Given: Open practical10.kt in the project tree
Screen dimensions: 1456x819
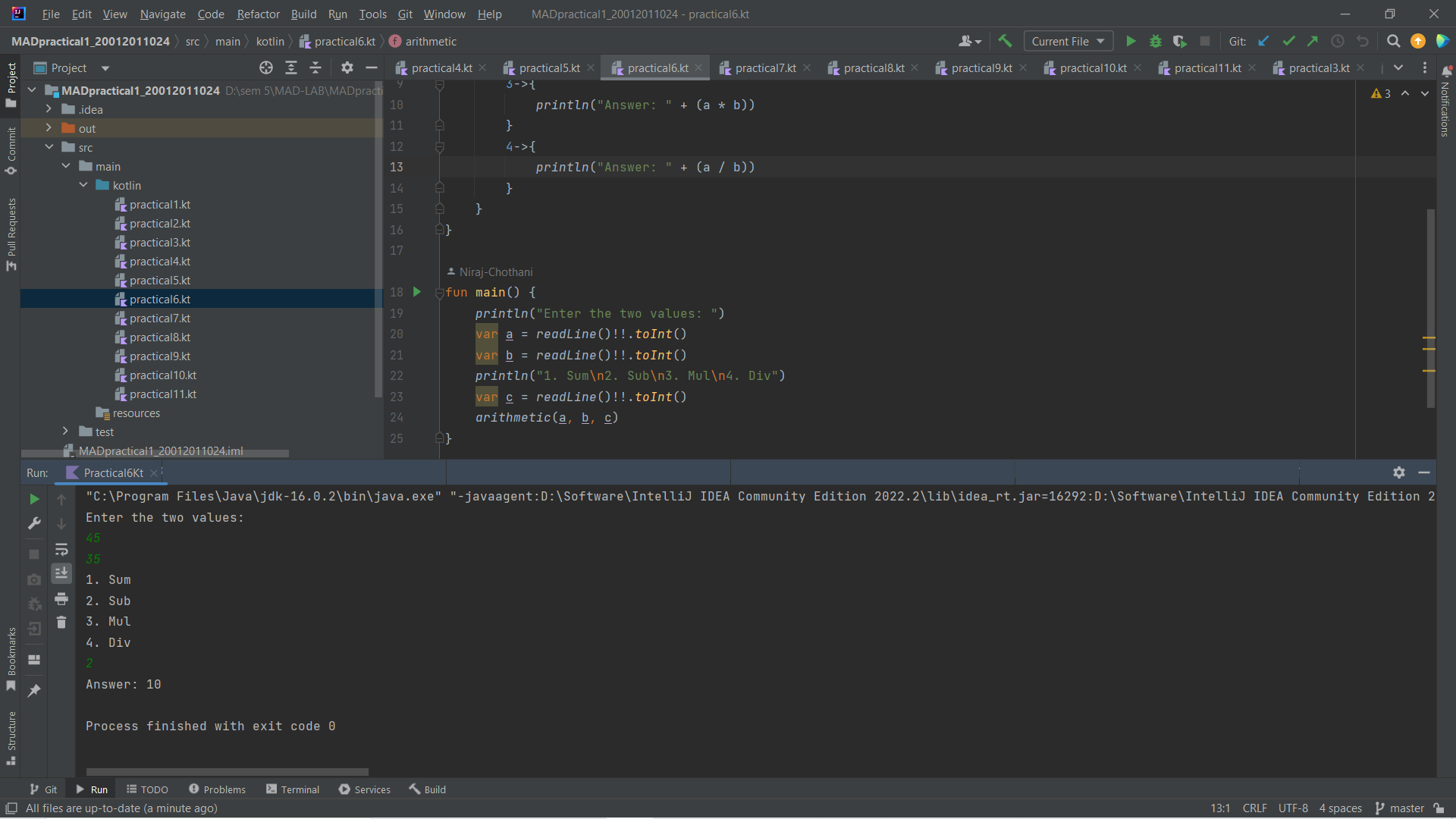Looking at the screenshot, I should click(x=162, y=375).
